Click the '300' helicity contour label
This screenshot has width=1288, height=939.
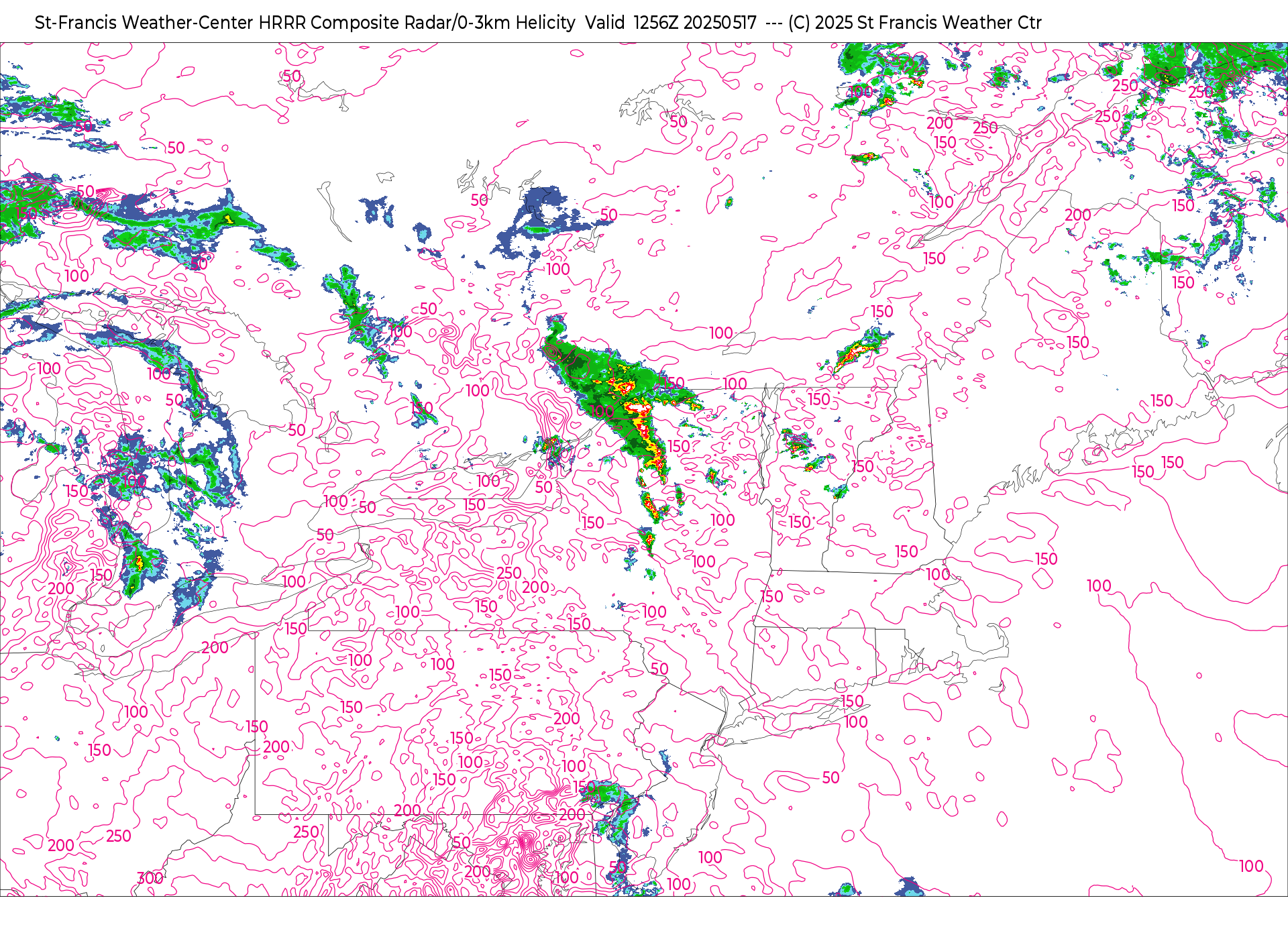pyautogui.click(x=150, y=878)
